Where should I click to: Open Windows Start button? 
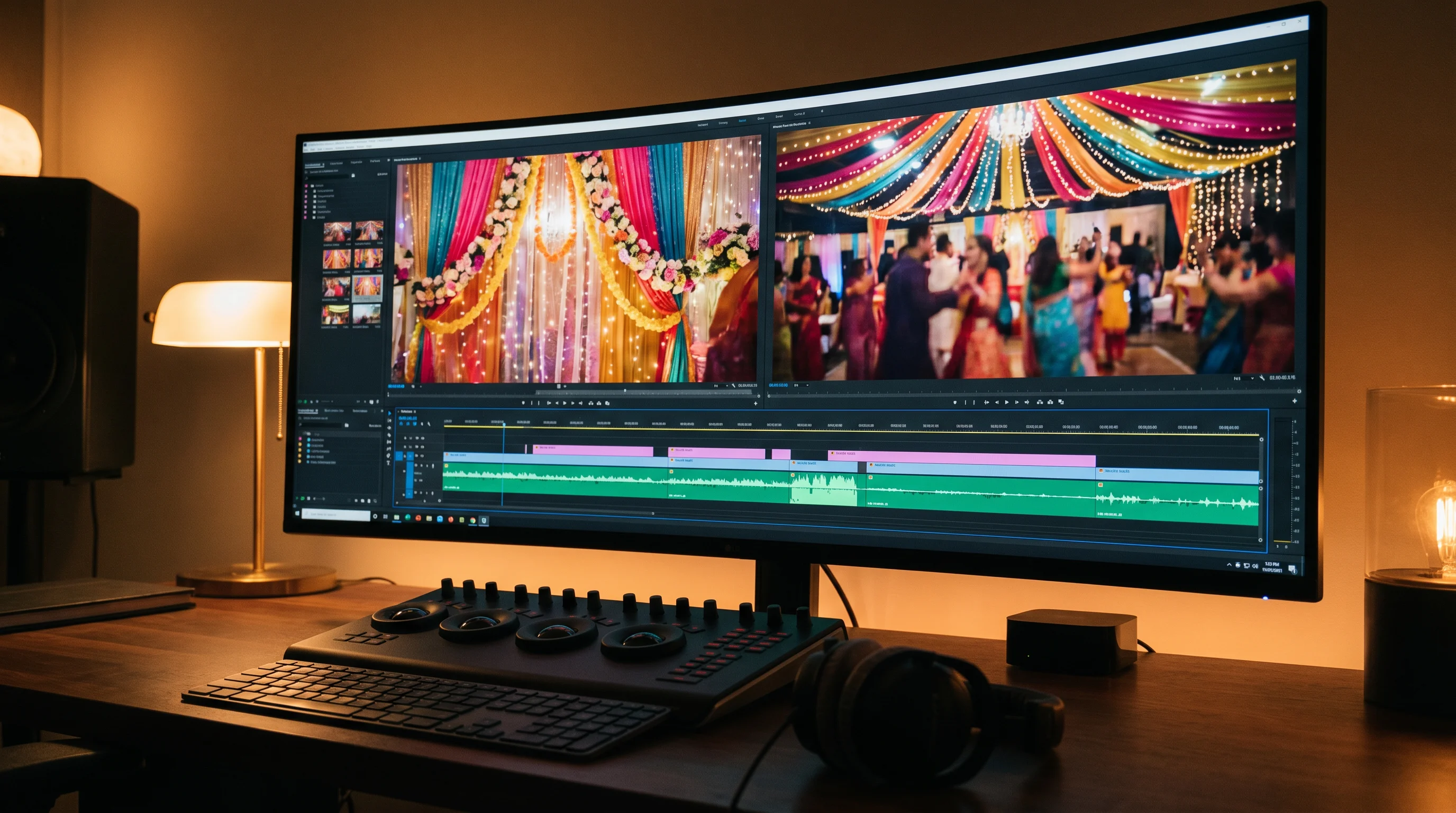297,513
